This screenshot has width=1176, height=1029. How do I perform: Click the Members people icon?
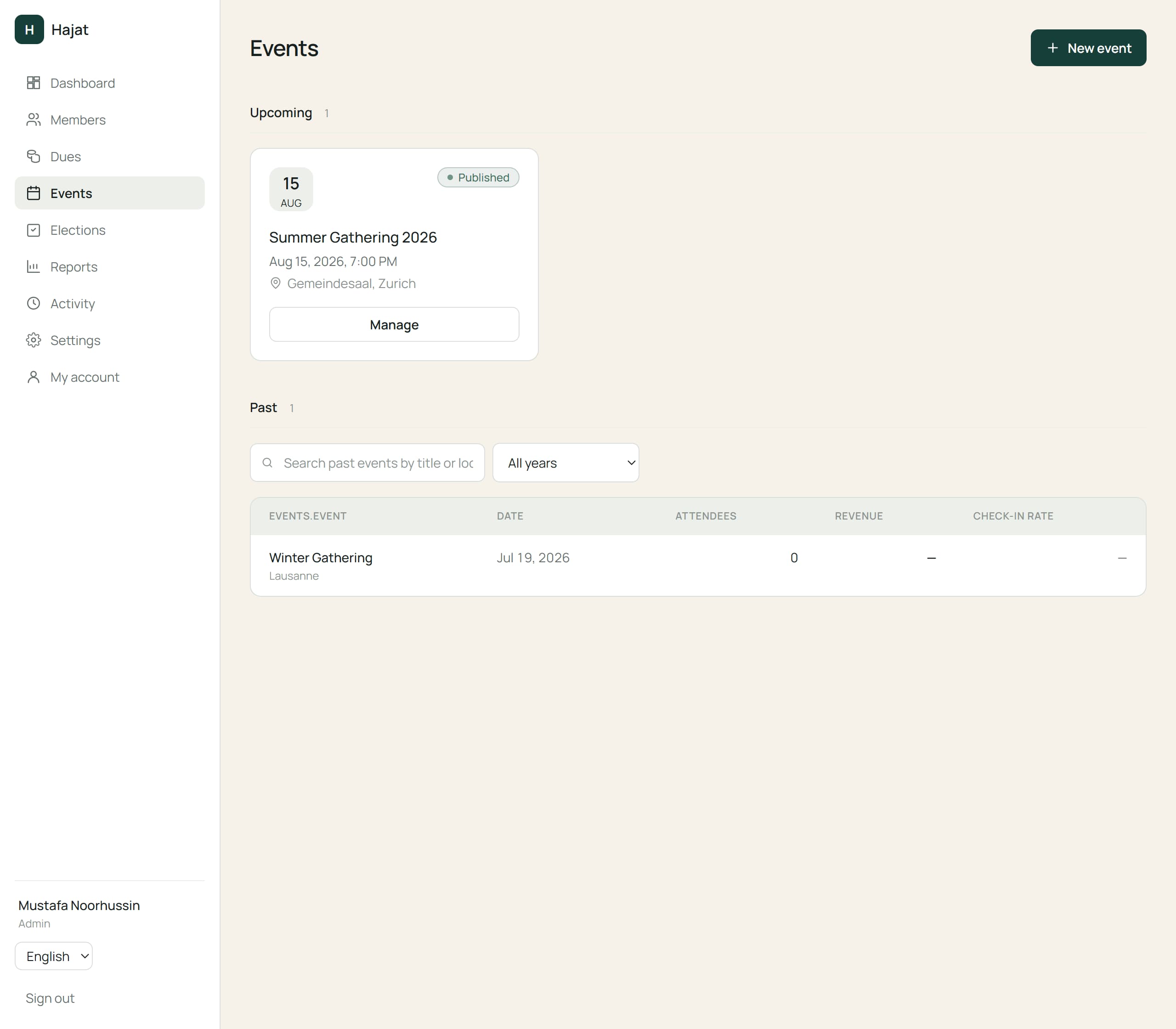coord(33,119)
